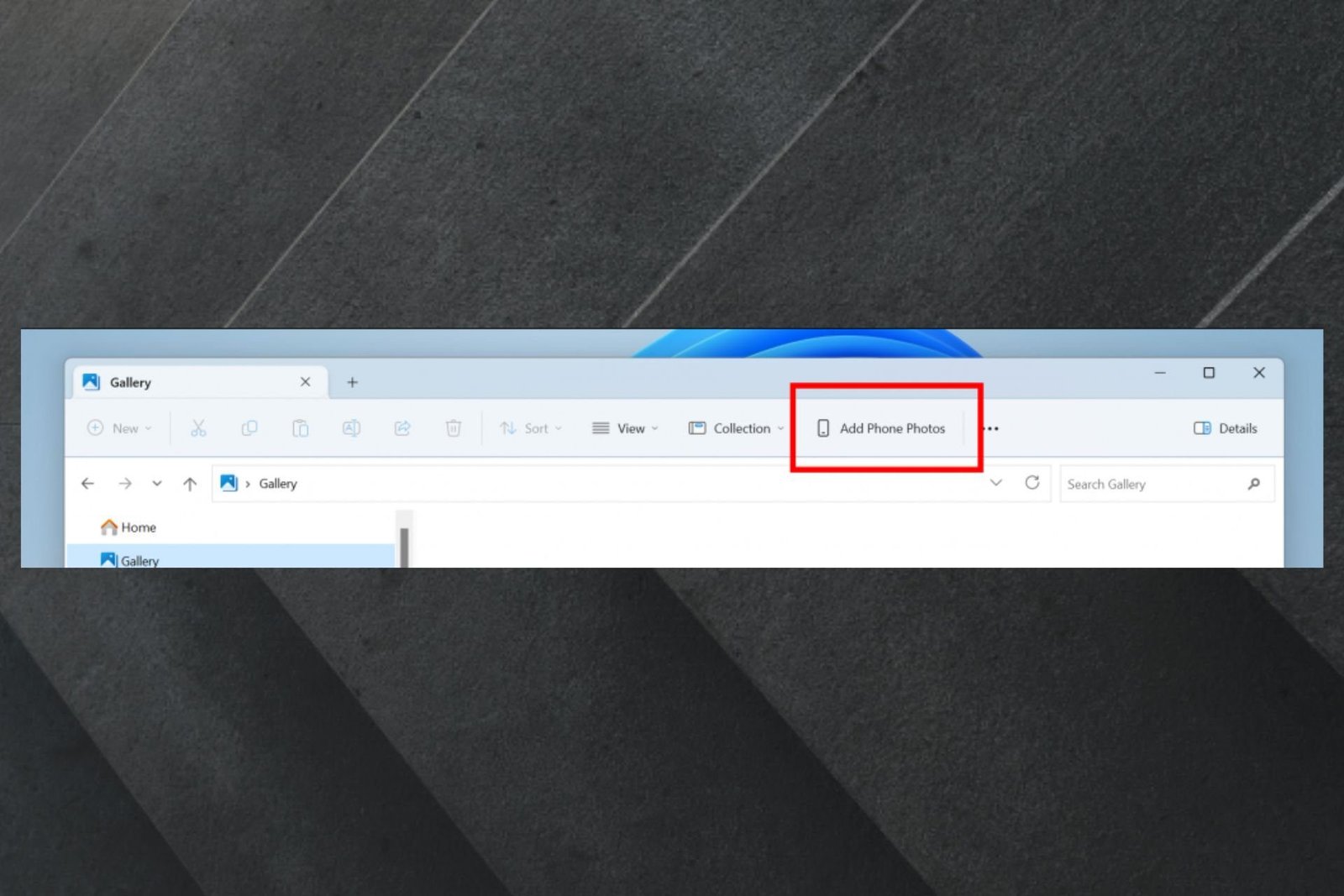Click the Search Gallery field
Screen dimensions: 1344x896
pyautogui.click(x=1168, y=484)
